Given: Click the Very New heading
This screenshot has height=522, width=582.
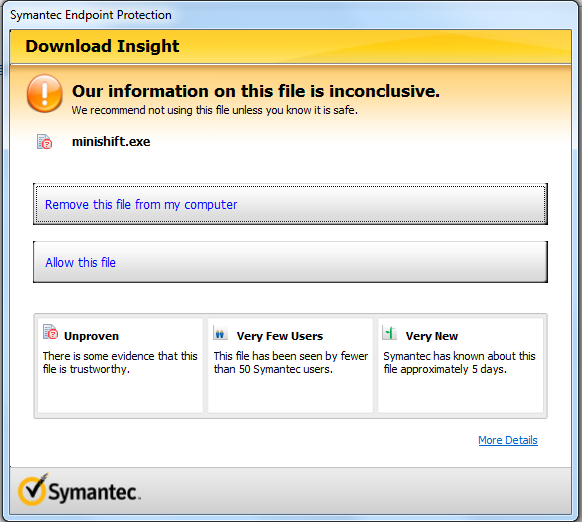Looking at the screenshot, I should [x=432, y=336].
